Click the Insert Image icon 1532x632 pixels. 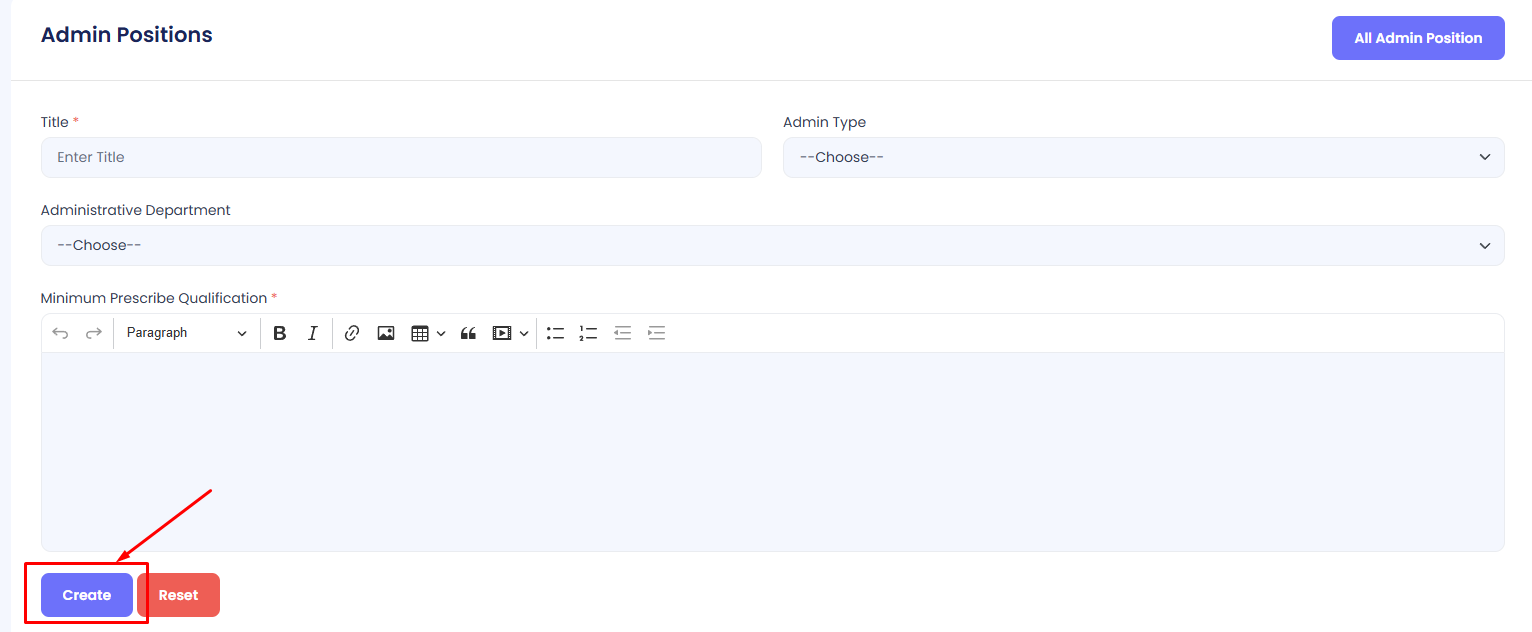click(x=386, y=333)
